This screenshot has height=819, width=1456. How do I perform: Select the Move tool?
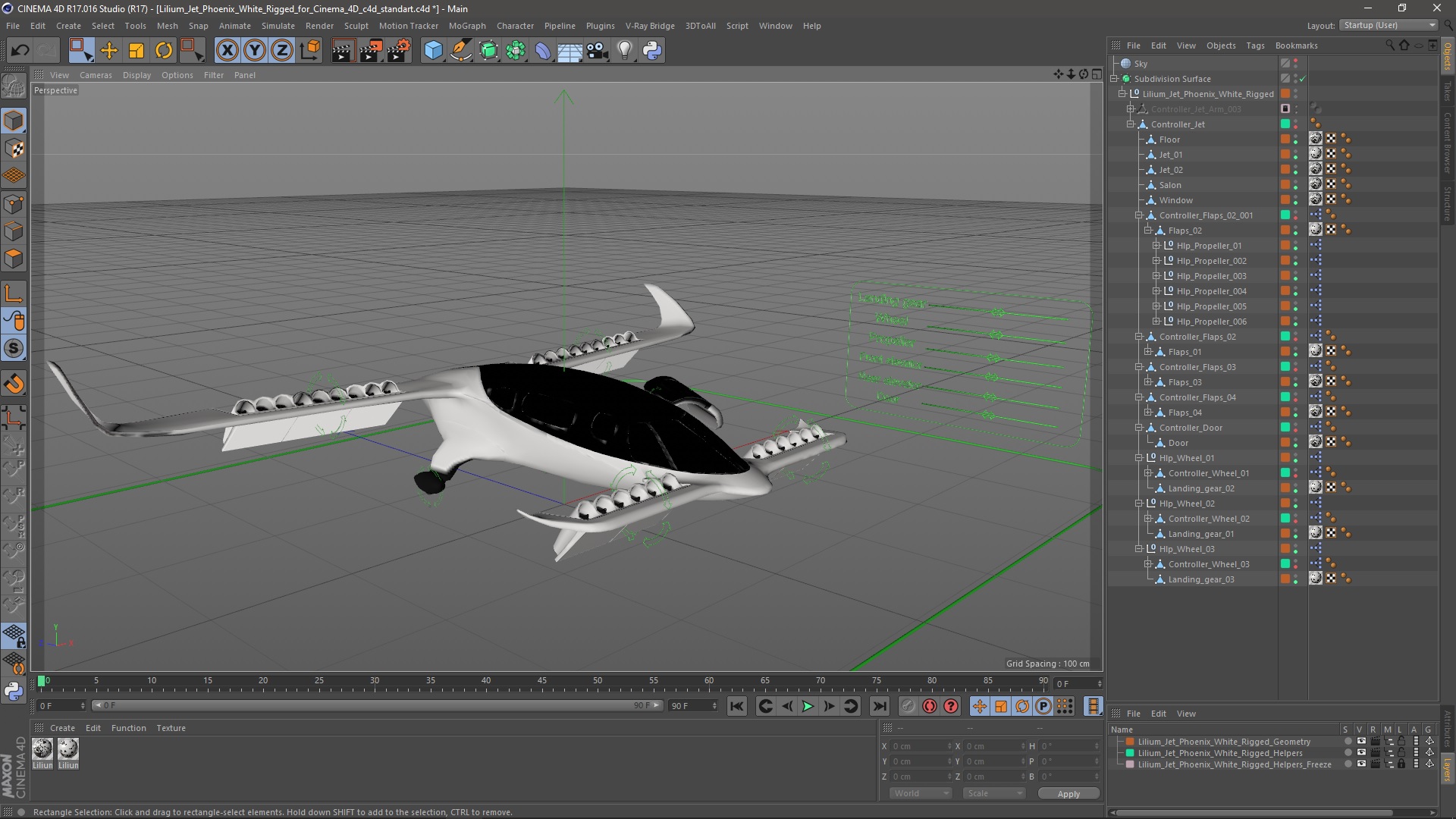point(109,51)
